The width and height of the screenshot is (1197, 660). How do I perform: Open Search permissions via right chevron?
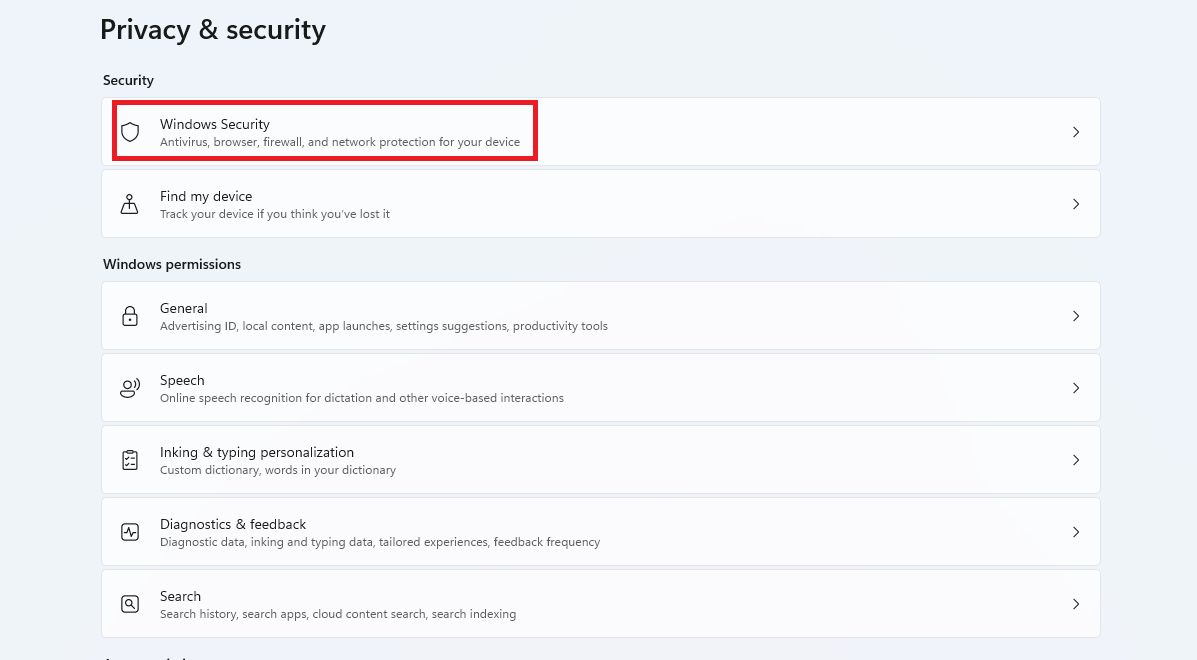pos(1076,604)
